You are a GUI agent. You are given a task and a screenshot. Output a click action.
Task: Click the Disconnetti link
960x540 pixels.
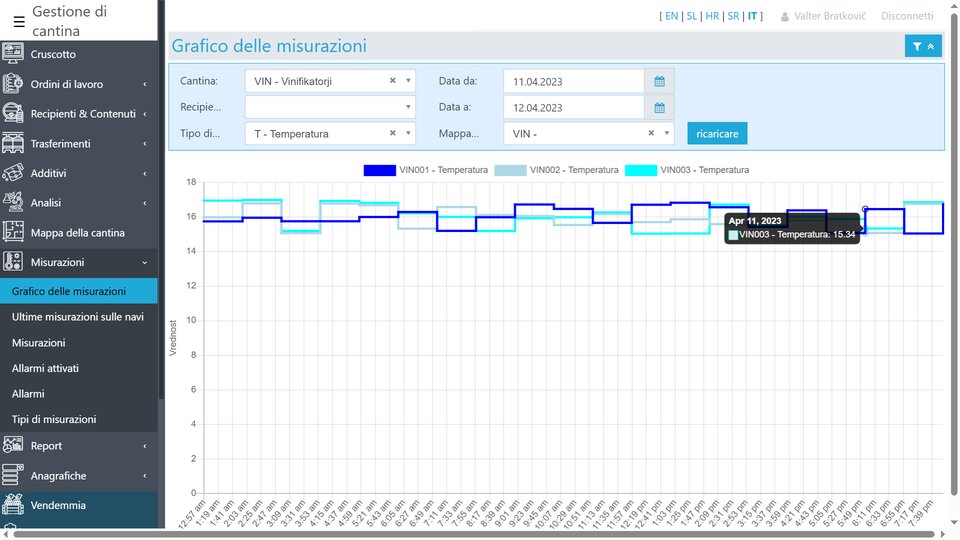tap(907, 16)
